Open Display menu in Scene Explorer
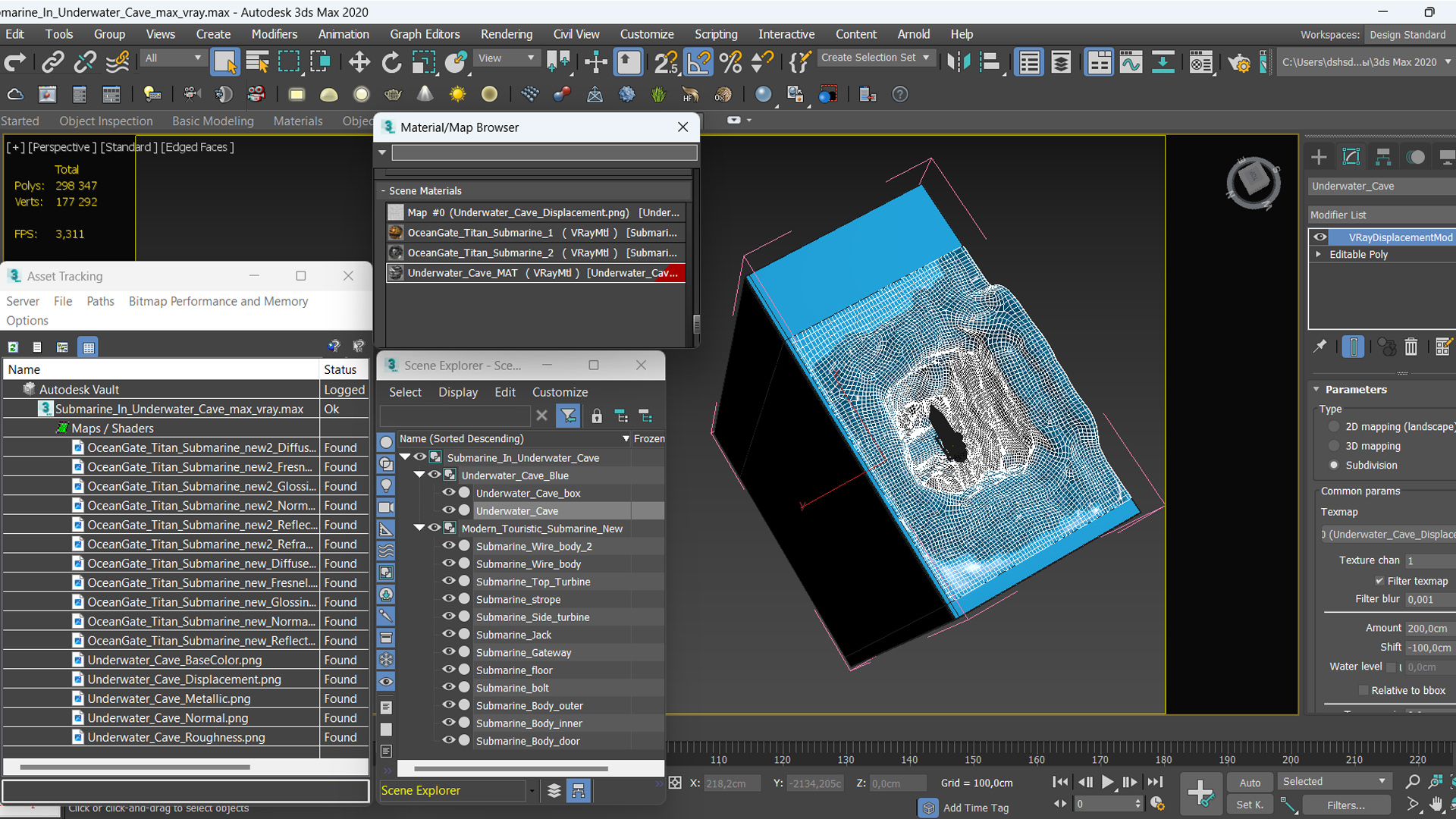This screenshot has height=819, width=1456. tap(457, 392)
